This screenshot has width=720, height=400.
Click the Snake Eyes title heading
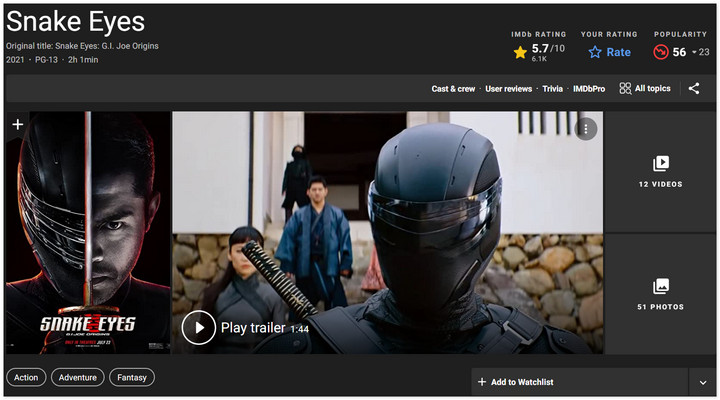pos(75,22)
